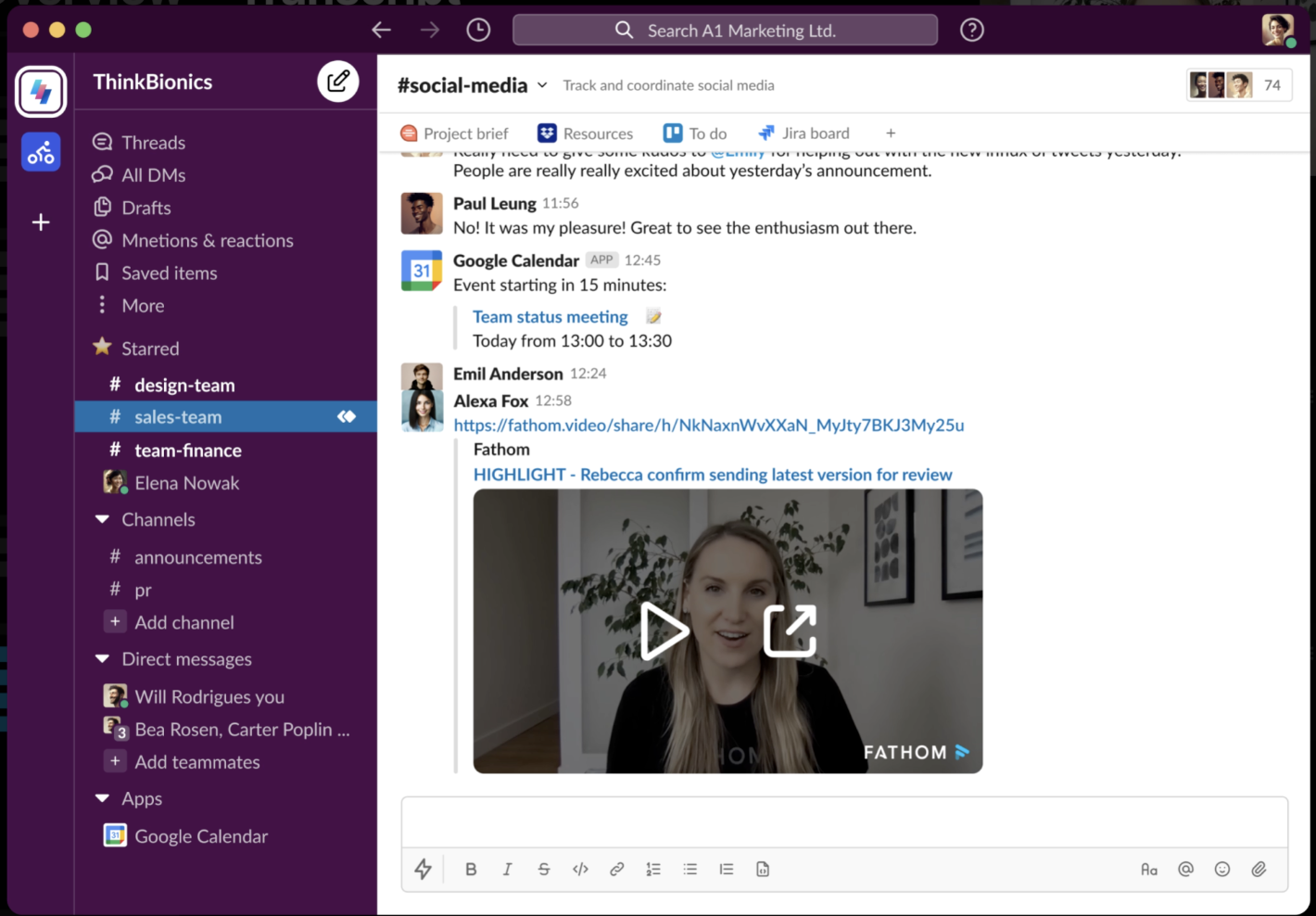Mention someone with the @ icon
1316x916 pixels.
point(1185,869)
